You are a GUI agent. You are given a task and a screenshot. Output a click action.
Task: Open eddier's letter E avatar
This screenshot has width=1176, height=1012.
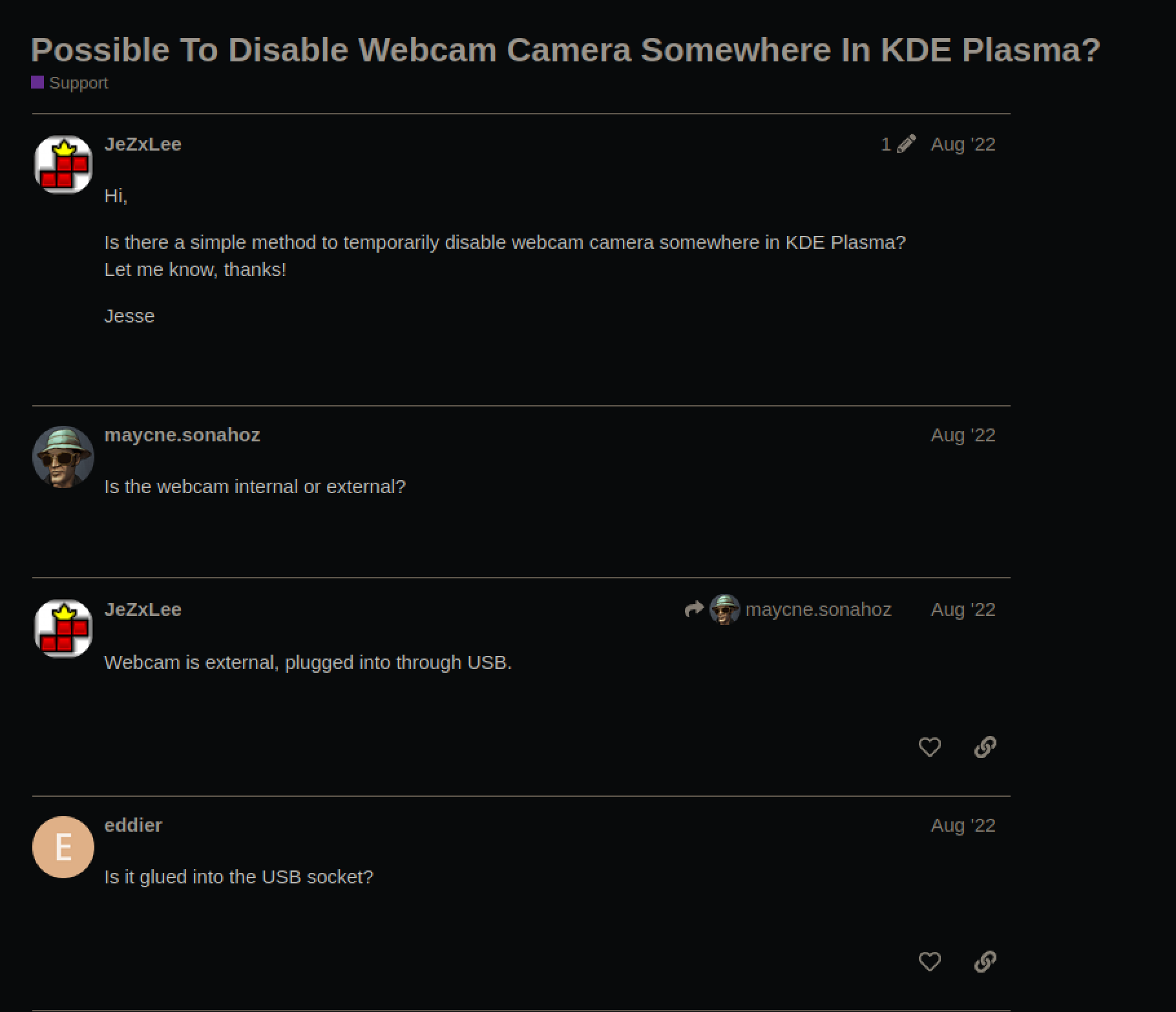tap(63, 847)
